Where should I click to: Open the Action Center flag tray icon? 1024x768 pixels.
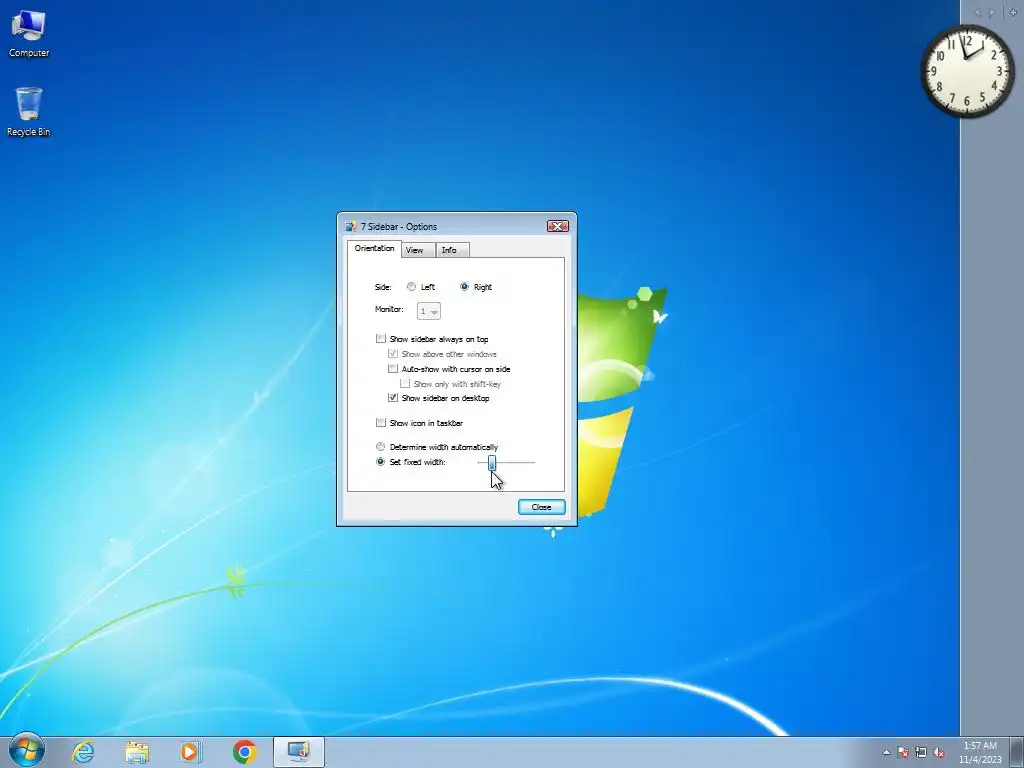pyautogui.click(x=903, y=752)
